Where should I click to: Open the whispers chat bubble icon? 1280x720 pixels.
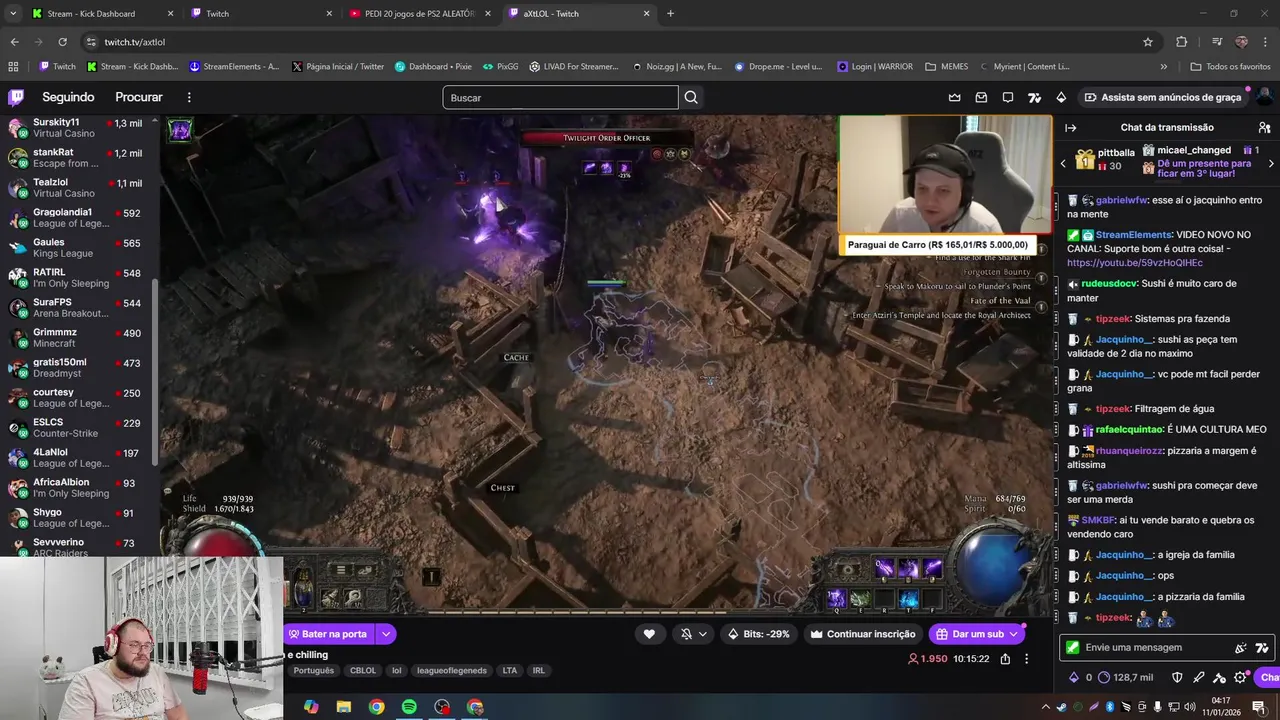tap(1008, 97)
